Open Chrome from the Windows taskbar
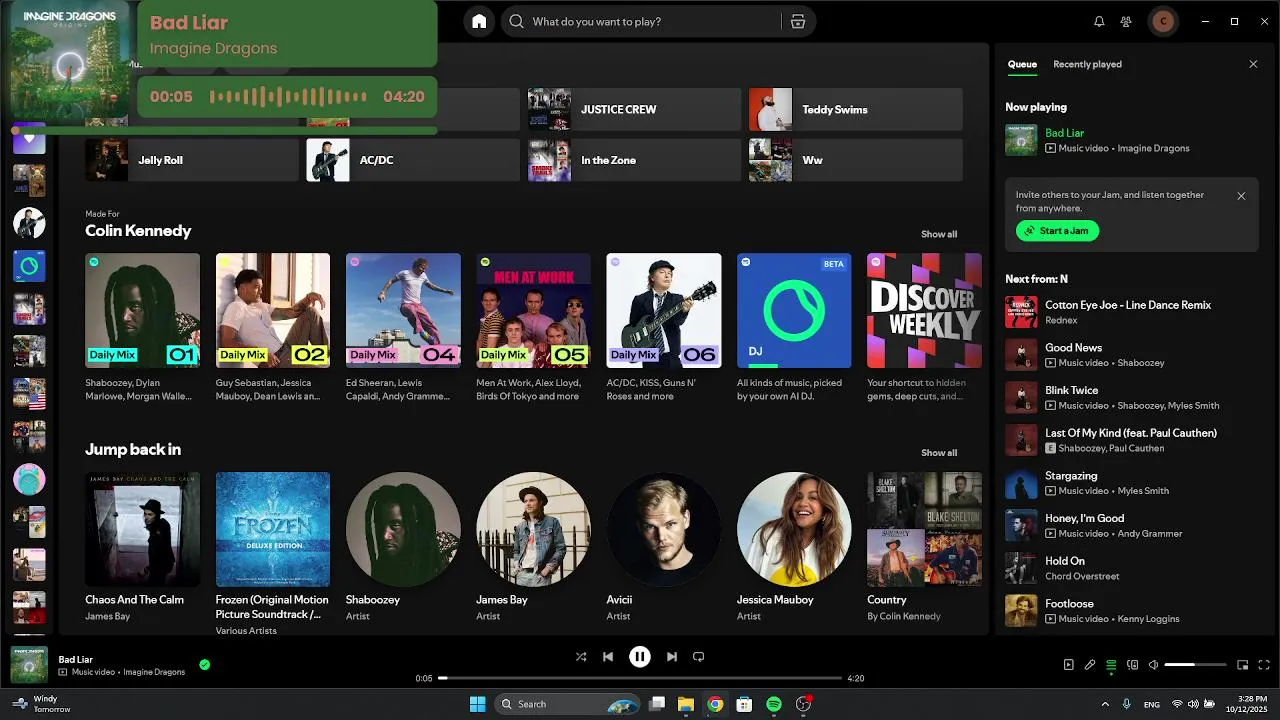 point(715,704)
